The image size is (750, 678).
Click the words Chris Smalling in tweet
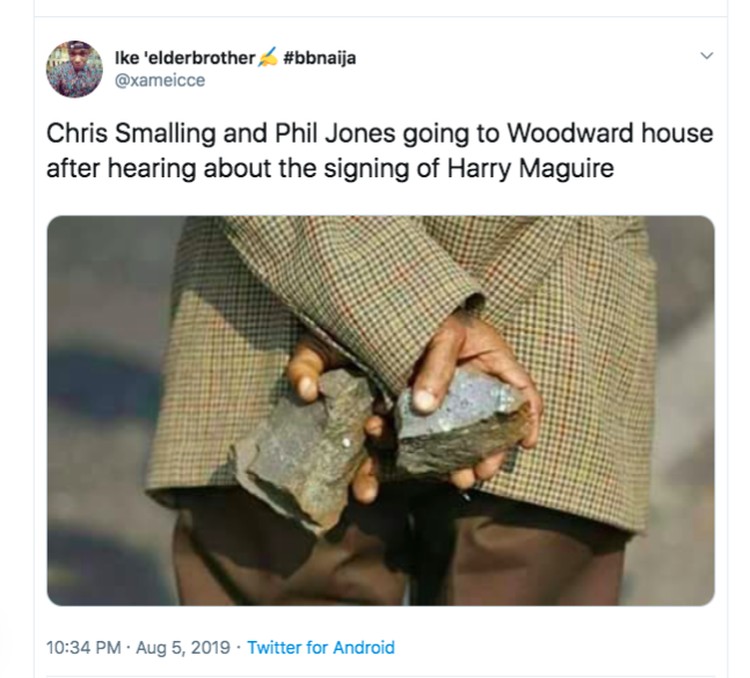(x=125, y=133)
